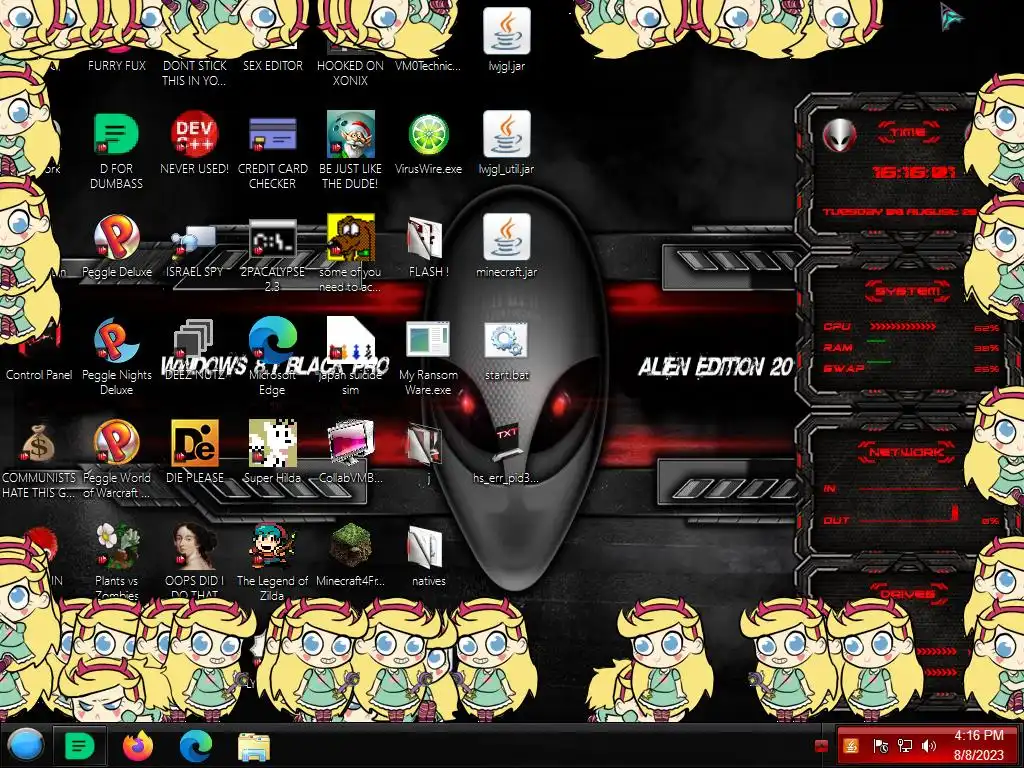Open File Explorer from the taskbar
Viewport: 1024px width, 768px height.
click(x=254, y=746)
